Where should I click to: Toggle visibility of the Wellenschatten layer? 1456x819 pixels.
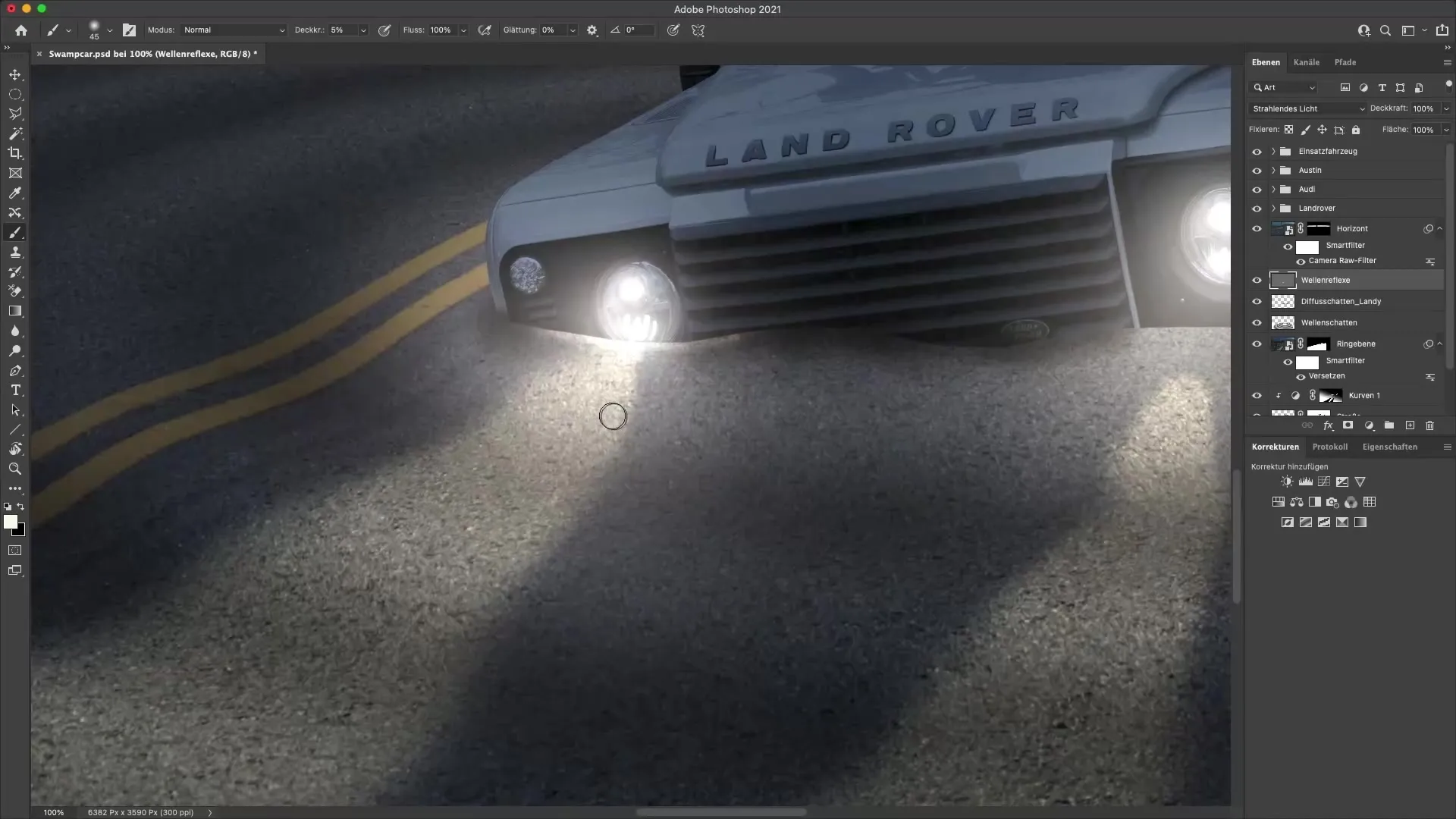point(1257,322)
